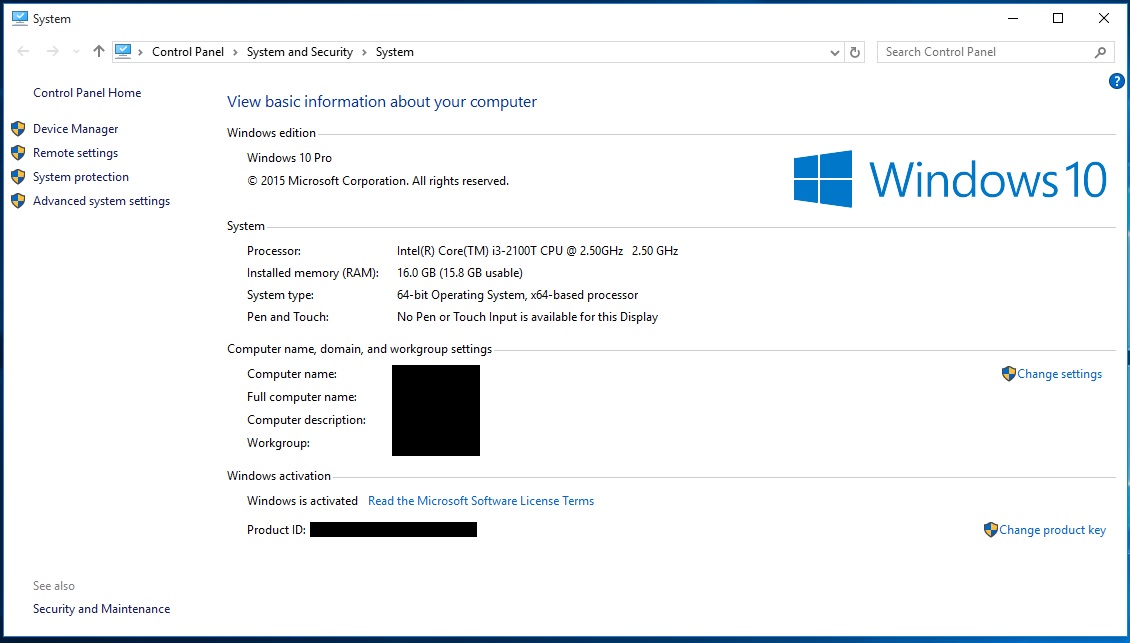Viewport: 1130px width, 643px height.
Task: Read the Microsoft Software License Terms
Action: coord(481,501)
